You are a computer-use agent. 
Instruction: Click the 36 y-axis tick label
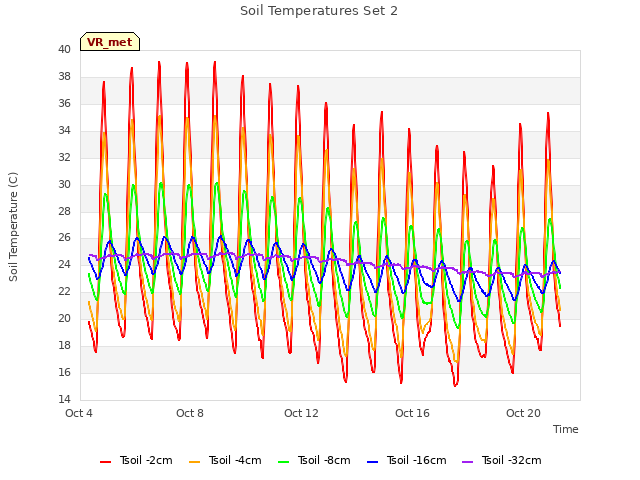[x=64, y=103]
